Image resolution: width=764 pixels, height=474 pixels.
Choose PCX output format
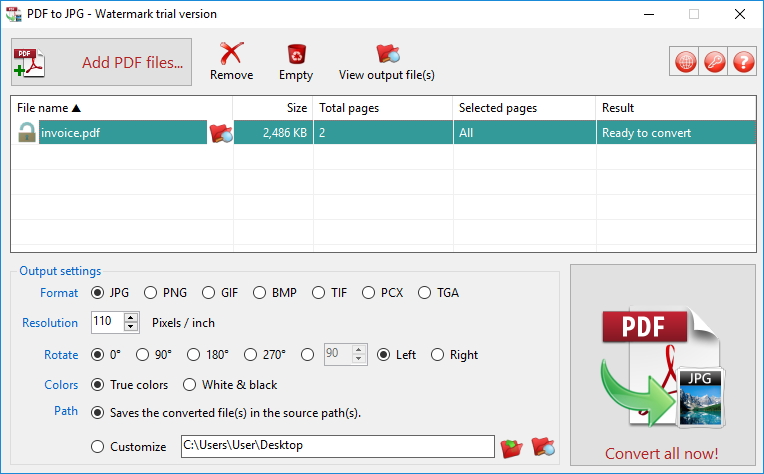(368, 293)
